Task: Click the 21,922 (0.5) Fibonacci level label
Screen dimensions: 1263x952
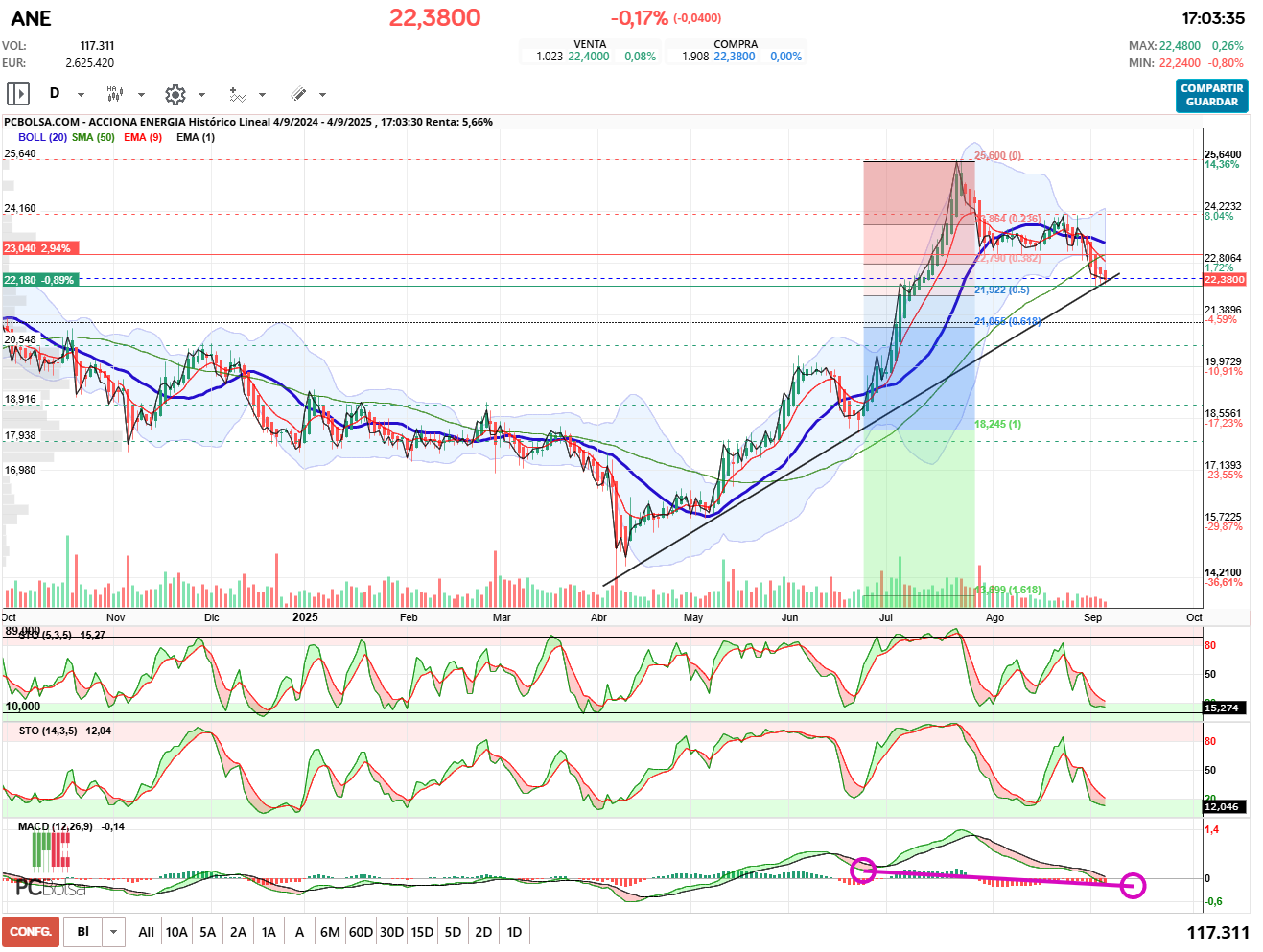Action: (x=1002, y=290)
